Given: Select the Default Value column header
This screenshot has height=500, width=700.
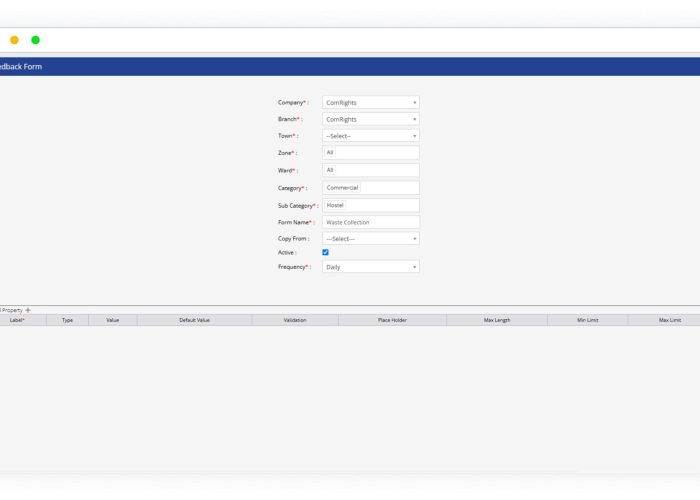Looking at the screenshot, I should (194, 320).
